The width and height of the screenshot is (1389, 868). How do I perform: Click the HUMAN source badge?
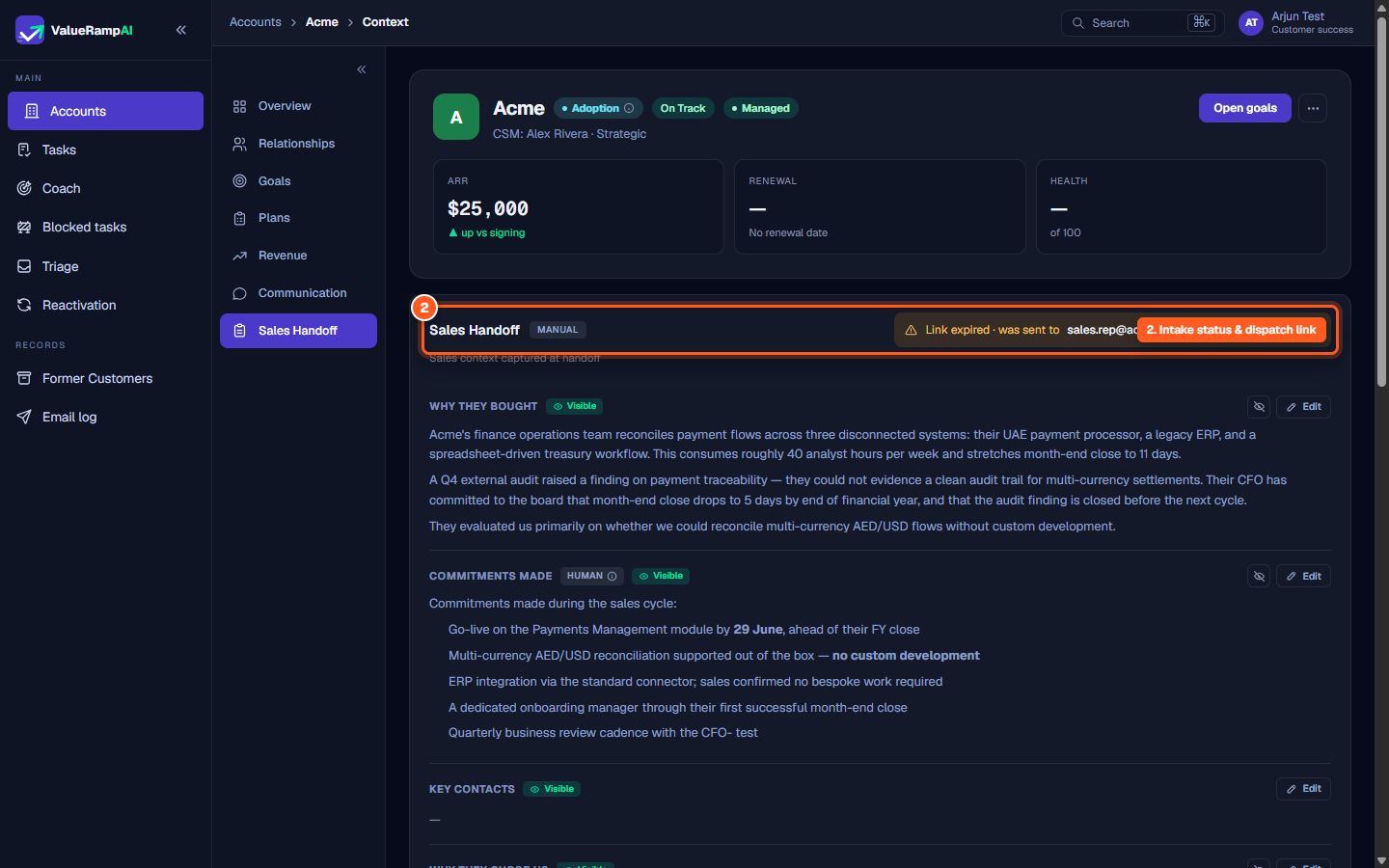(591, 576)
